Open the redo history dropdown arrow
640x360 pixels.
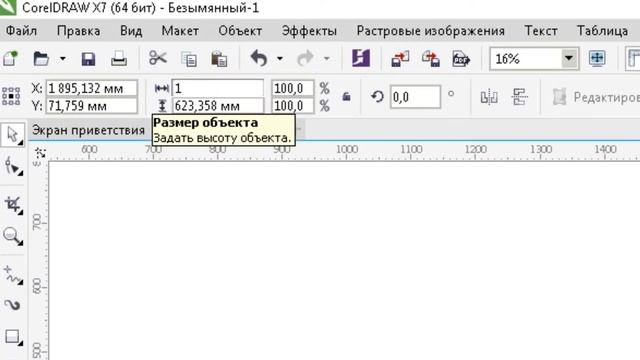[327, 59]
